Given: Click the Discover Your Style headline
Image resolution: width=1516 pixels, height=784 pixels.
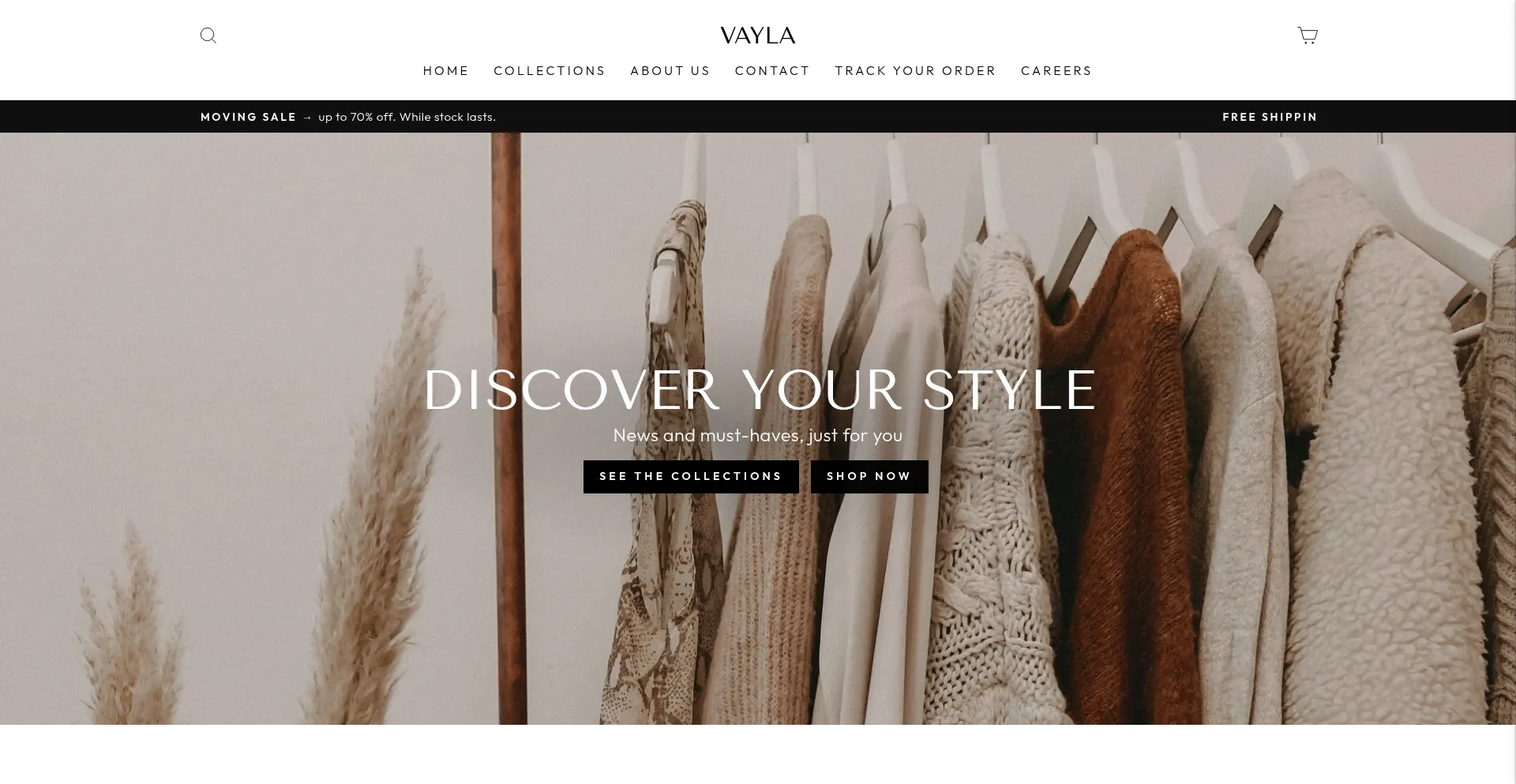Looking at the screenshot, I should click(760, 390).
